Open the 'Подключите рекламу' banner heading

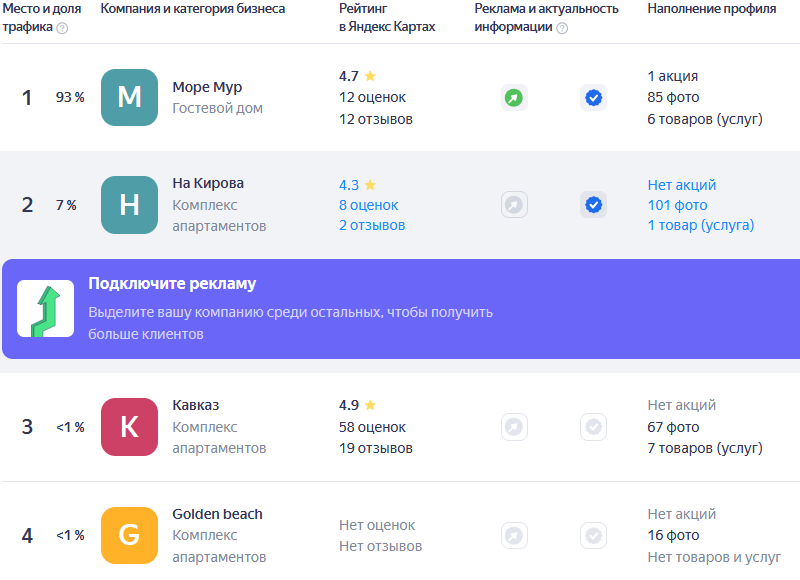click(172, 284)
